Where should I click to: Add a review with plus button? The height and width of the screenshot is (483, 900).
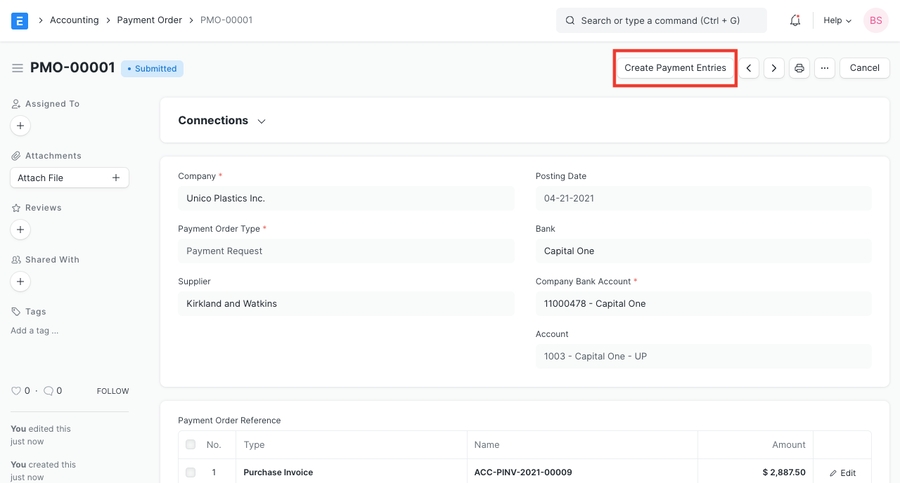click(20, 230)
